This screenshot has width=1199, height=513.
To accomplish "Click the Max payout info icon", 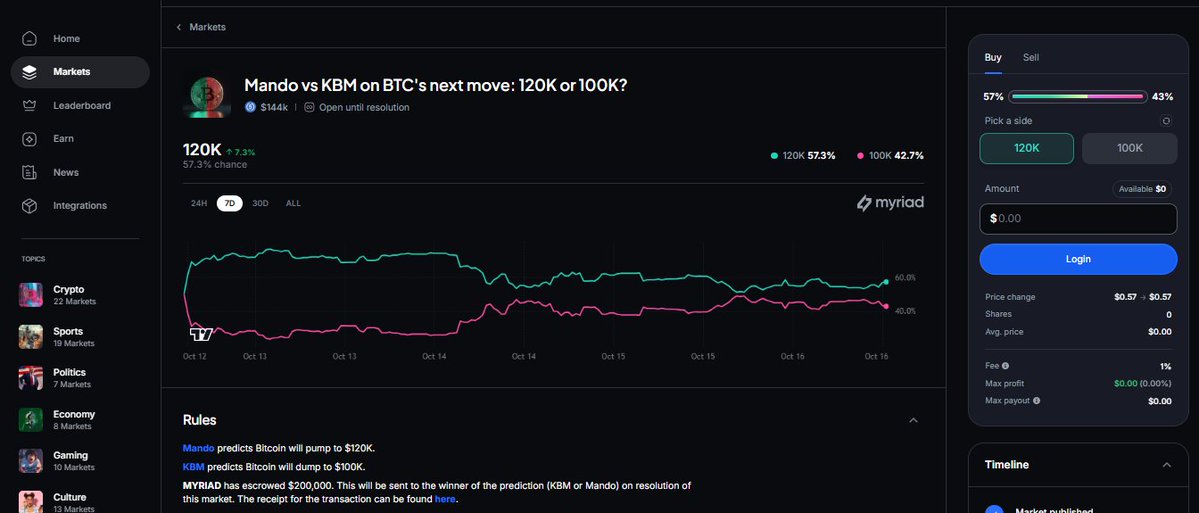I will tap(1036, 401).
